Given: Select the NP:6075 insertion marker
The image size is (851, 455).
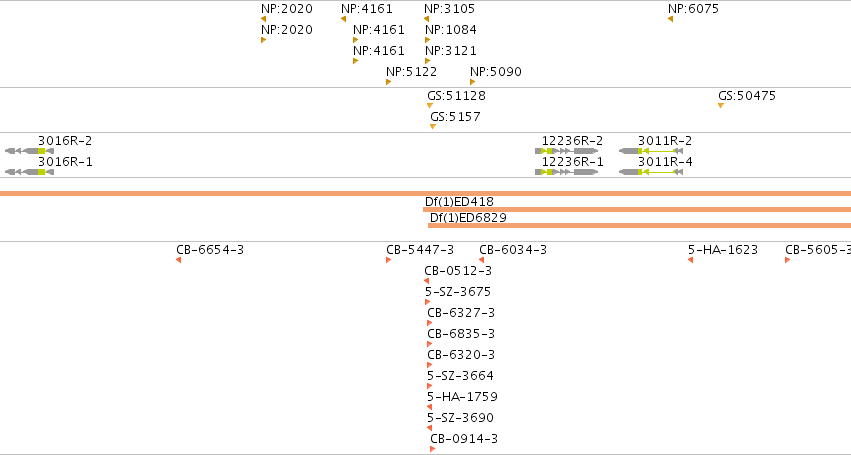Looking at the screenshot, I should [671, 19].
